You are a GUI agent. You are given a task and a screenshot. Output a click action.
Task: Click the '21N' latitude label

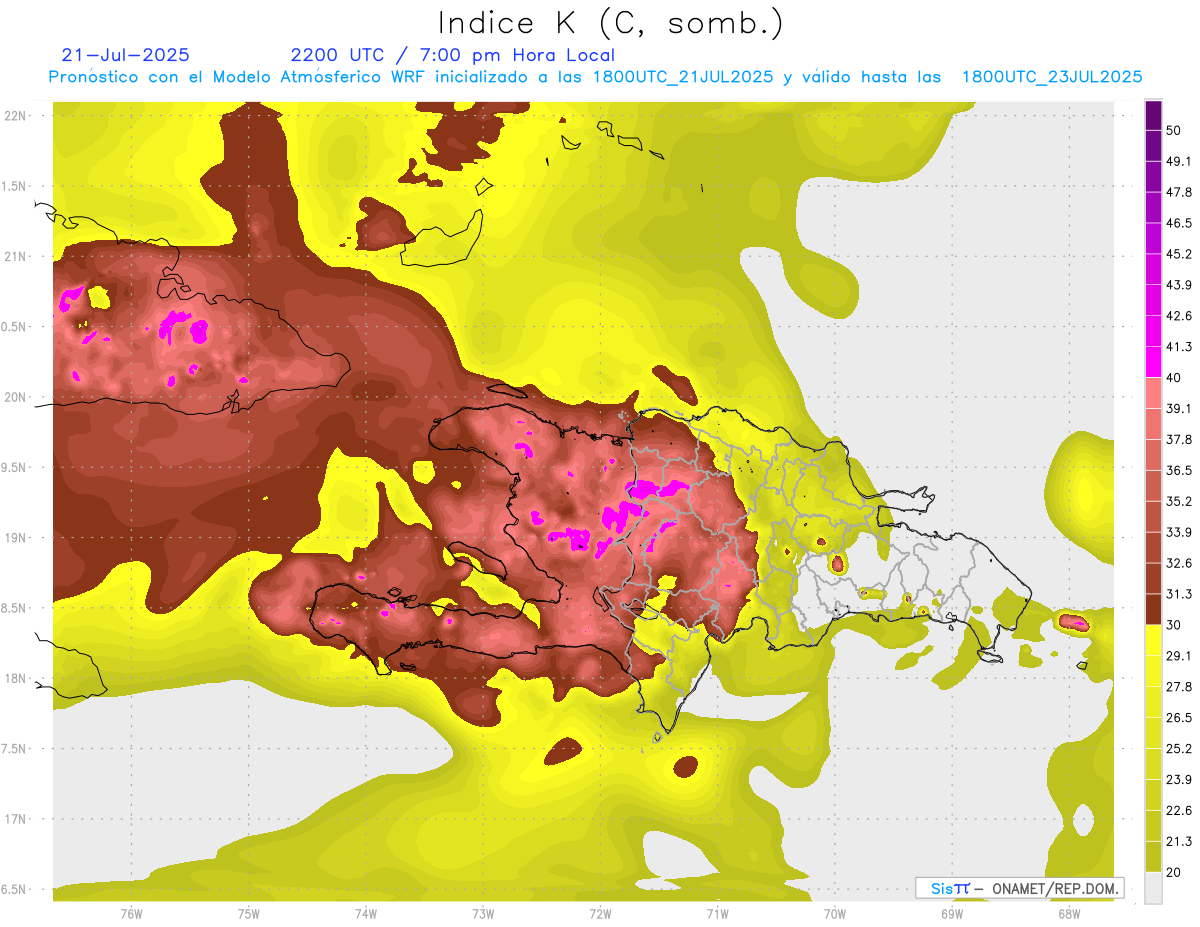tap(17, 256)
